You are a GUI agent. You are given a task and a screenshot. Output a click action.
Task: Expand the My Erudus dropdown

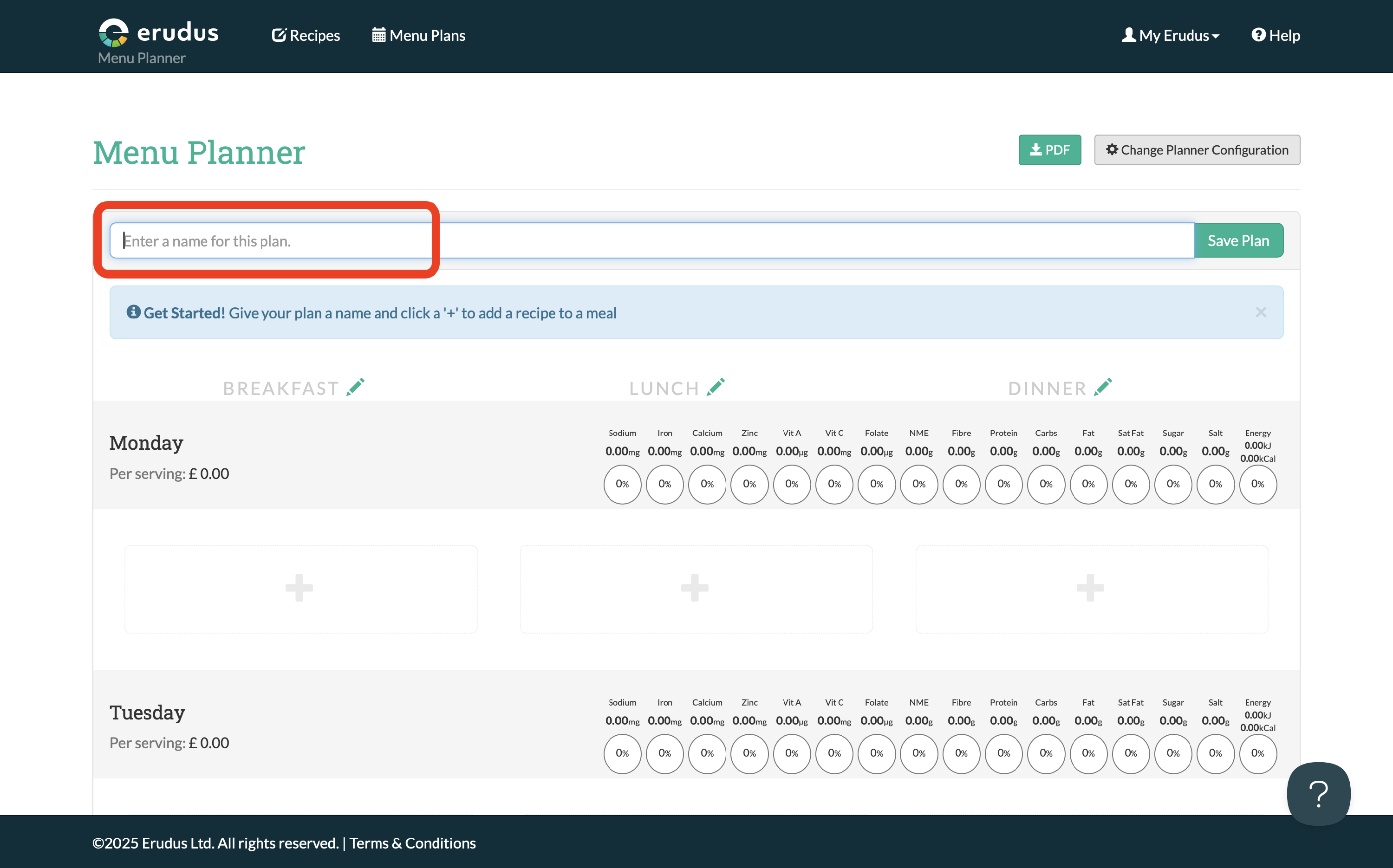pos(1170,36)
